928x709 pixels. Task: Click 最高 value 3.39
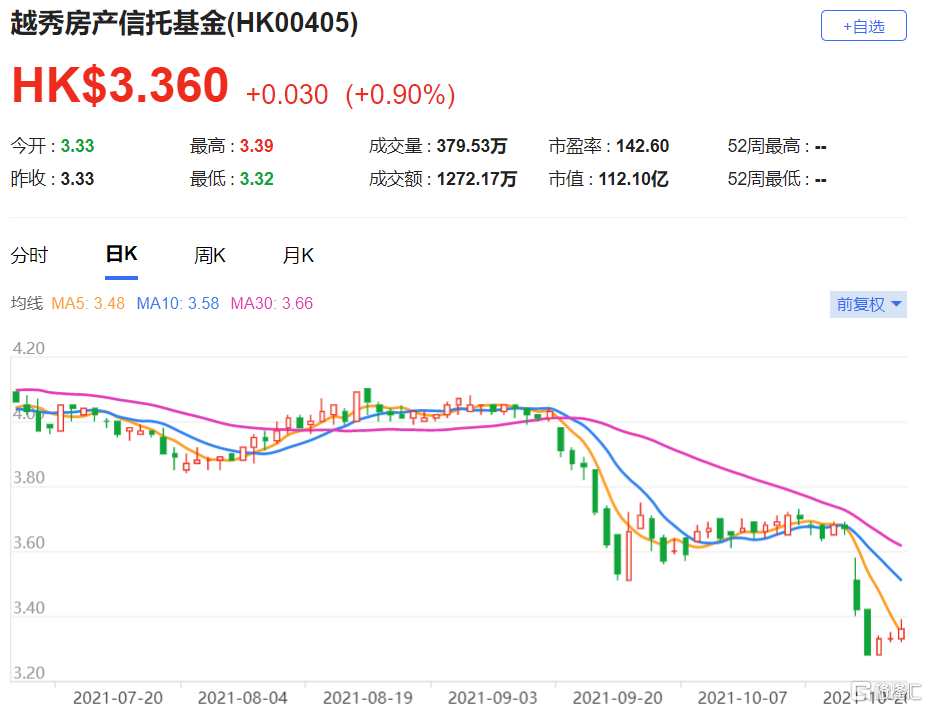tap(256, 146)
